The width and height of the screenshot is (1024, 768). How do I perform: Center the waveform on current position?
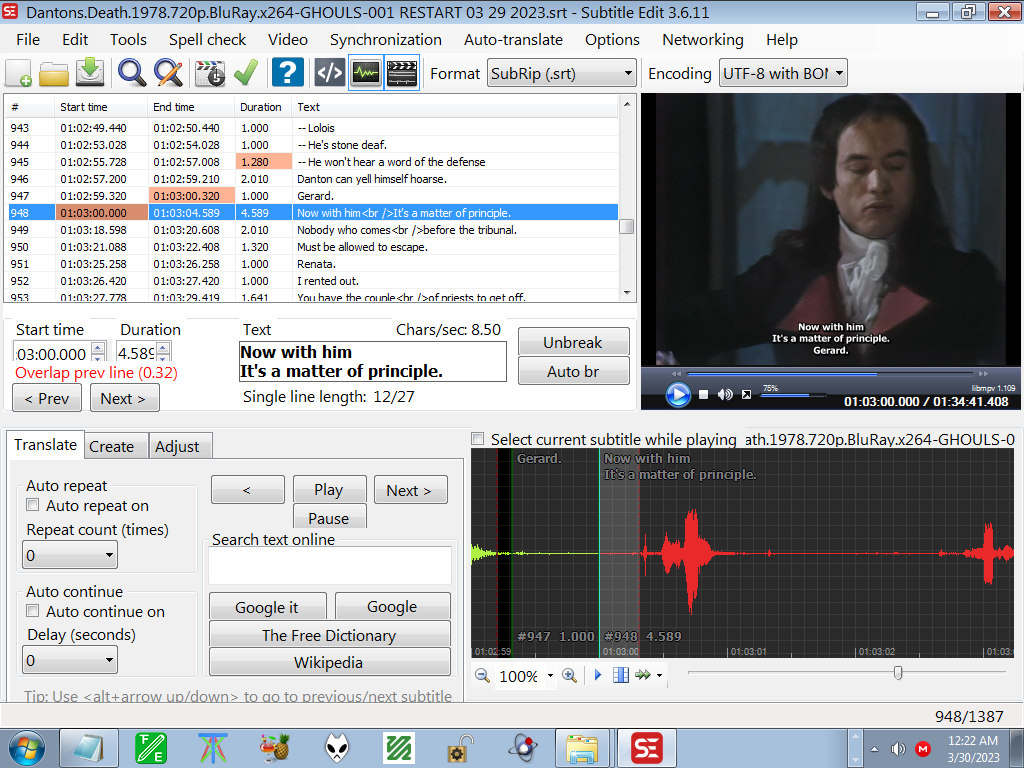coord(621,675)
